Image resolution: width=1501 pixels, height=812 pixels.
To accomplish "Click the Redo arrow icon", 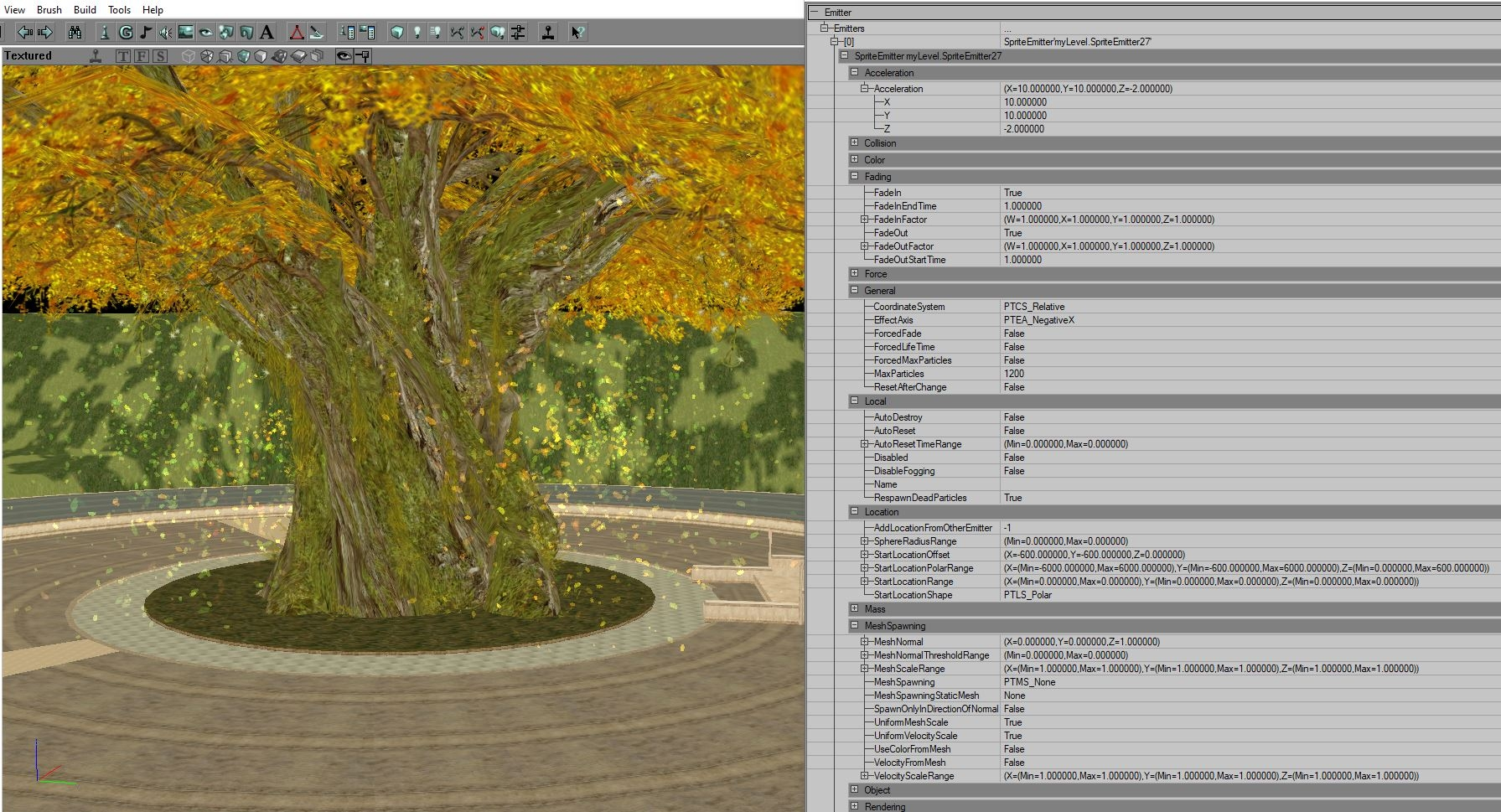I will [x=45, y=33].
